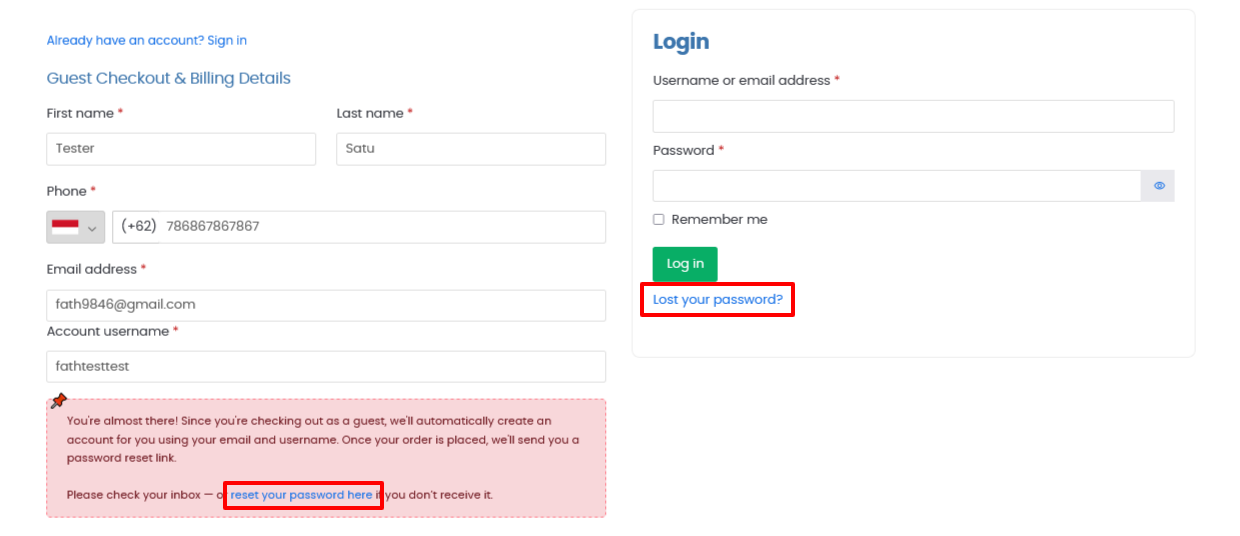Click the (+62) country code prefix

[139, 227]
